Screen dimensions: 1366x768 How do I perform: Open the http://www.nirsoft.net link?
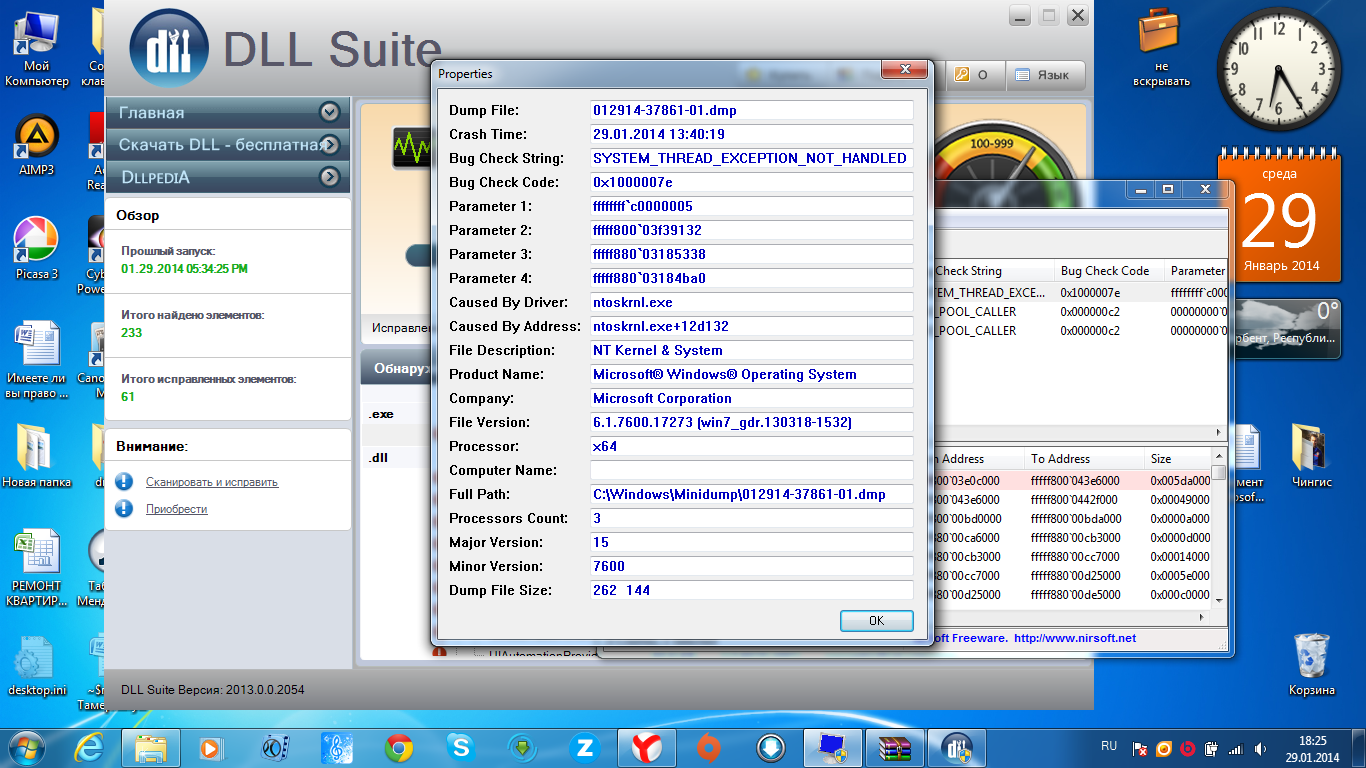(1075, 638)
